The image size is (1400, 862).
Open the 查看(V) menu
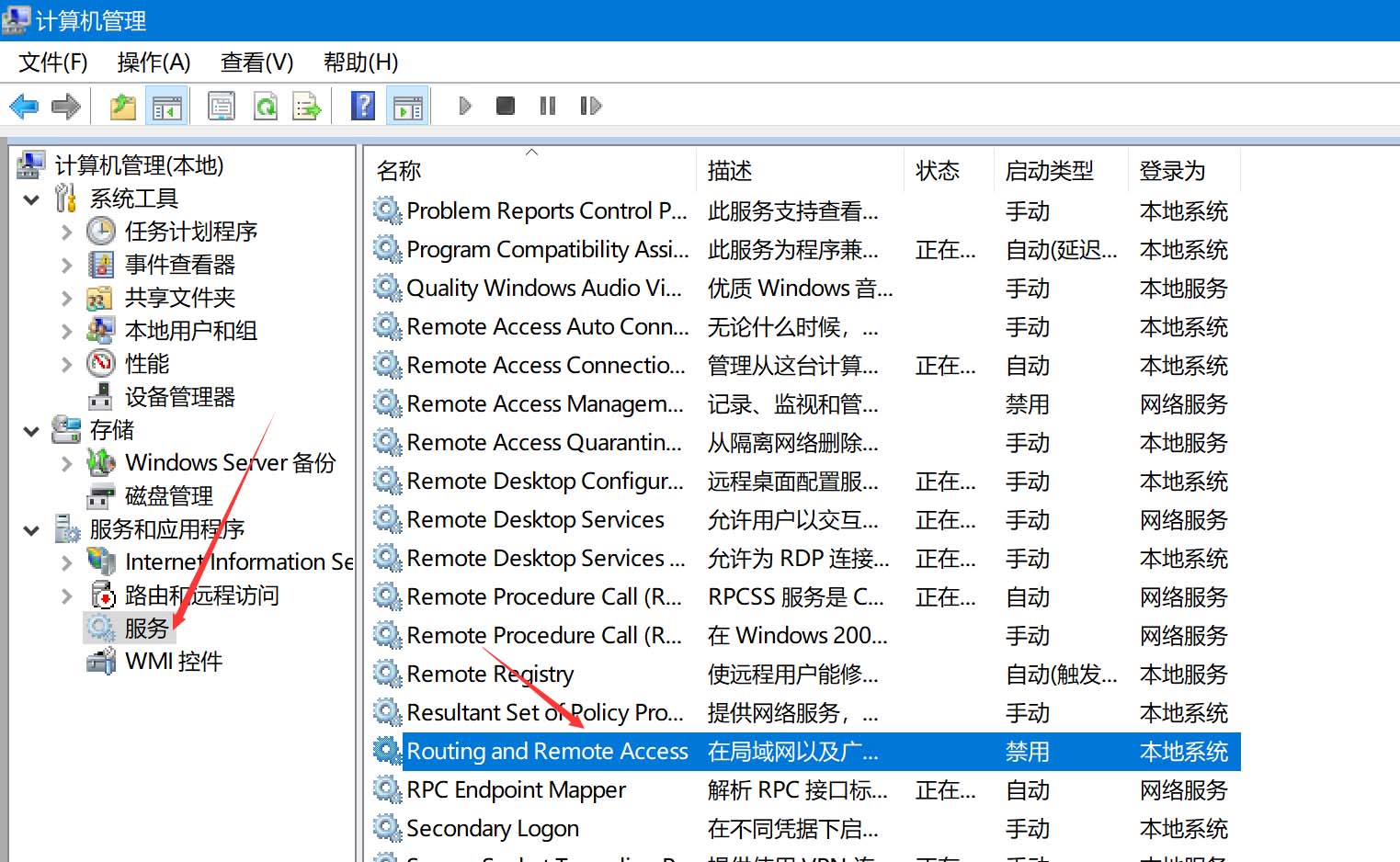coord(256,62)
